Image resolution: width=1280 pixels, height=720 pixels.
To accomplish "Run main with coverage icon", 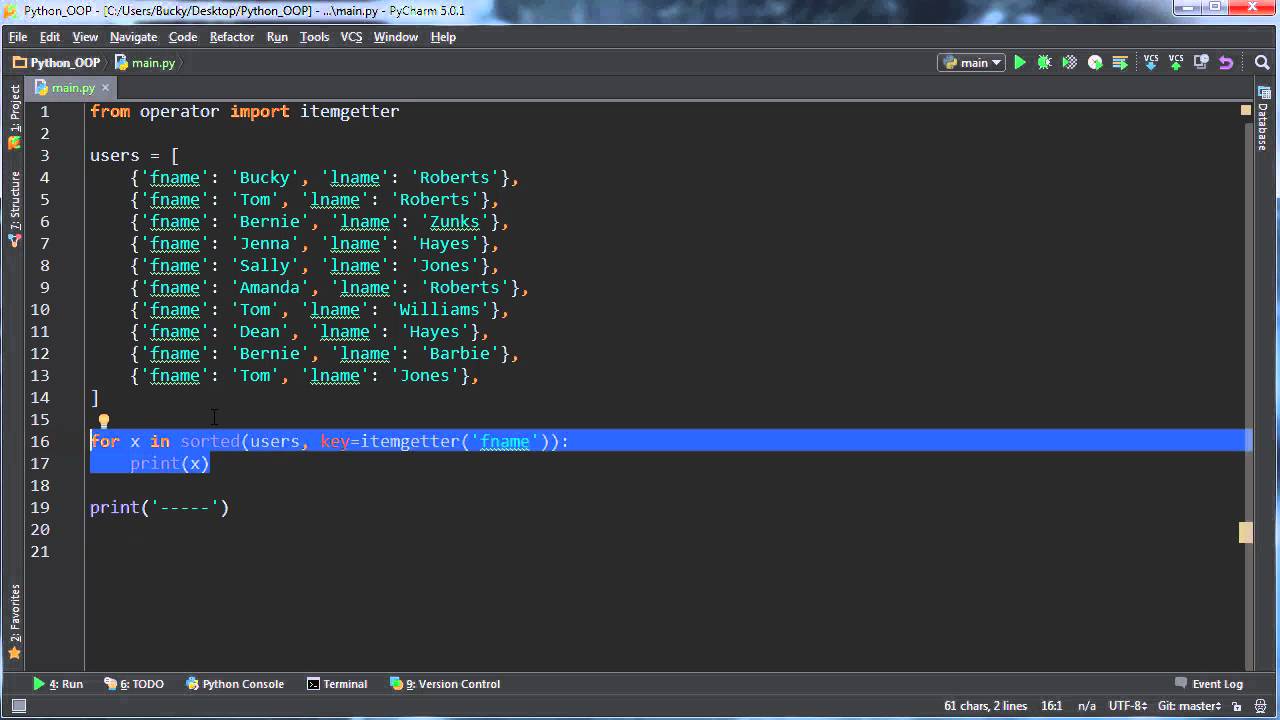I will click(1070, 62).
